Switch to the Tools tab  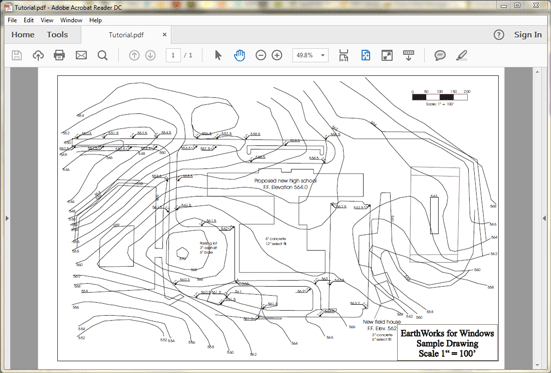(57, 34)
